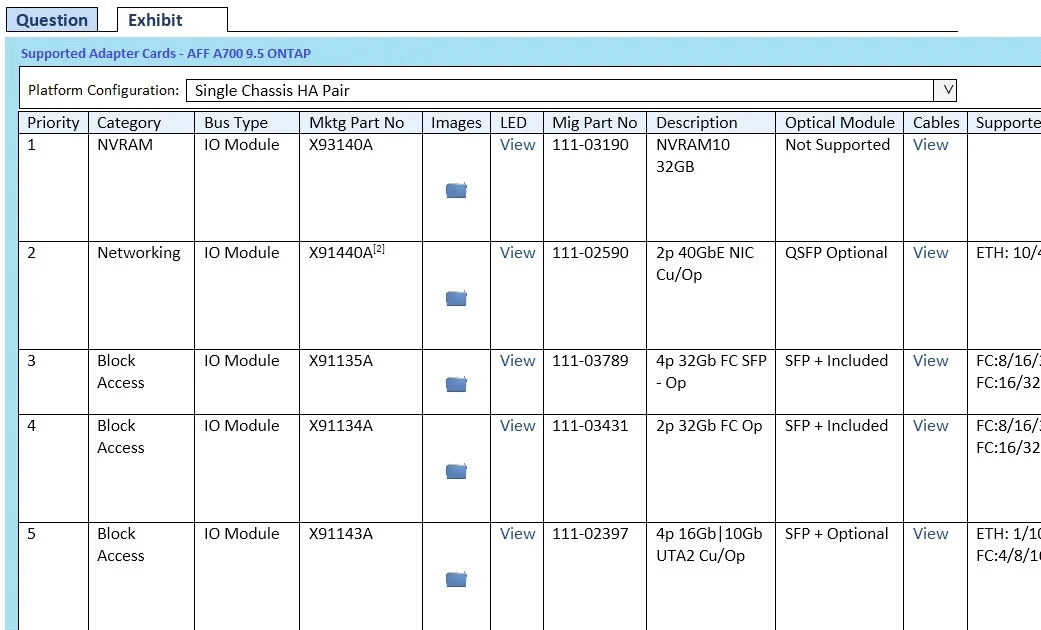
Task: Click the NVRAM10 32GB description
Action: click(692, 156)
